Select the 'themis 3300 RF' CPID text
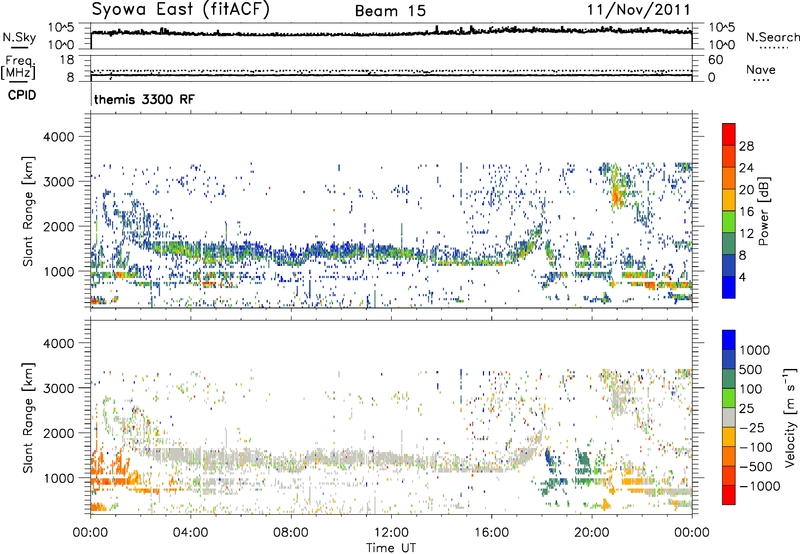 (144, 99)
